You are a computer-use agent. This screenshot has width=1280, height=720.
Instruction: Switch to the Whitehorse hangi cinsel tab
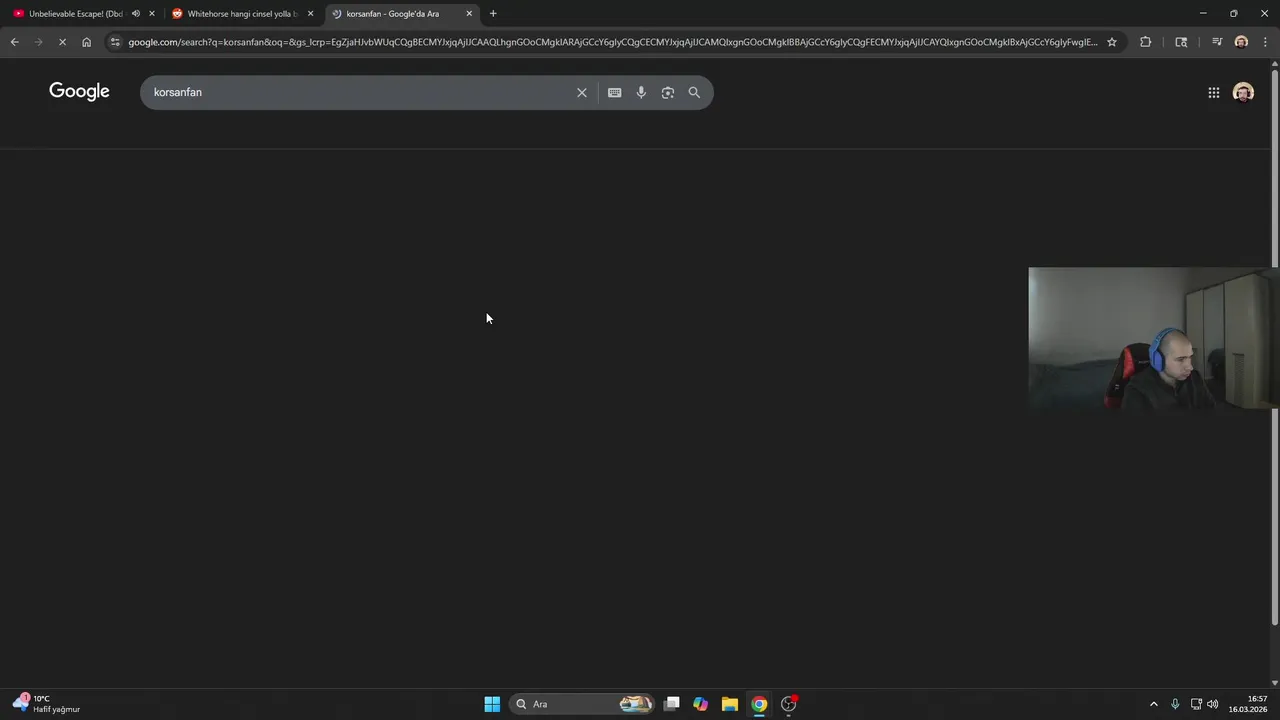click(x=243, y=14)
